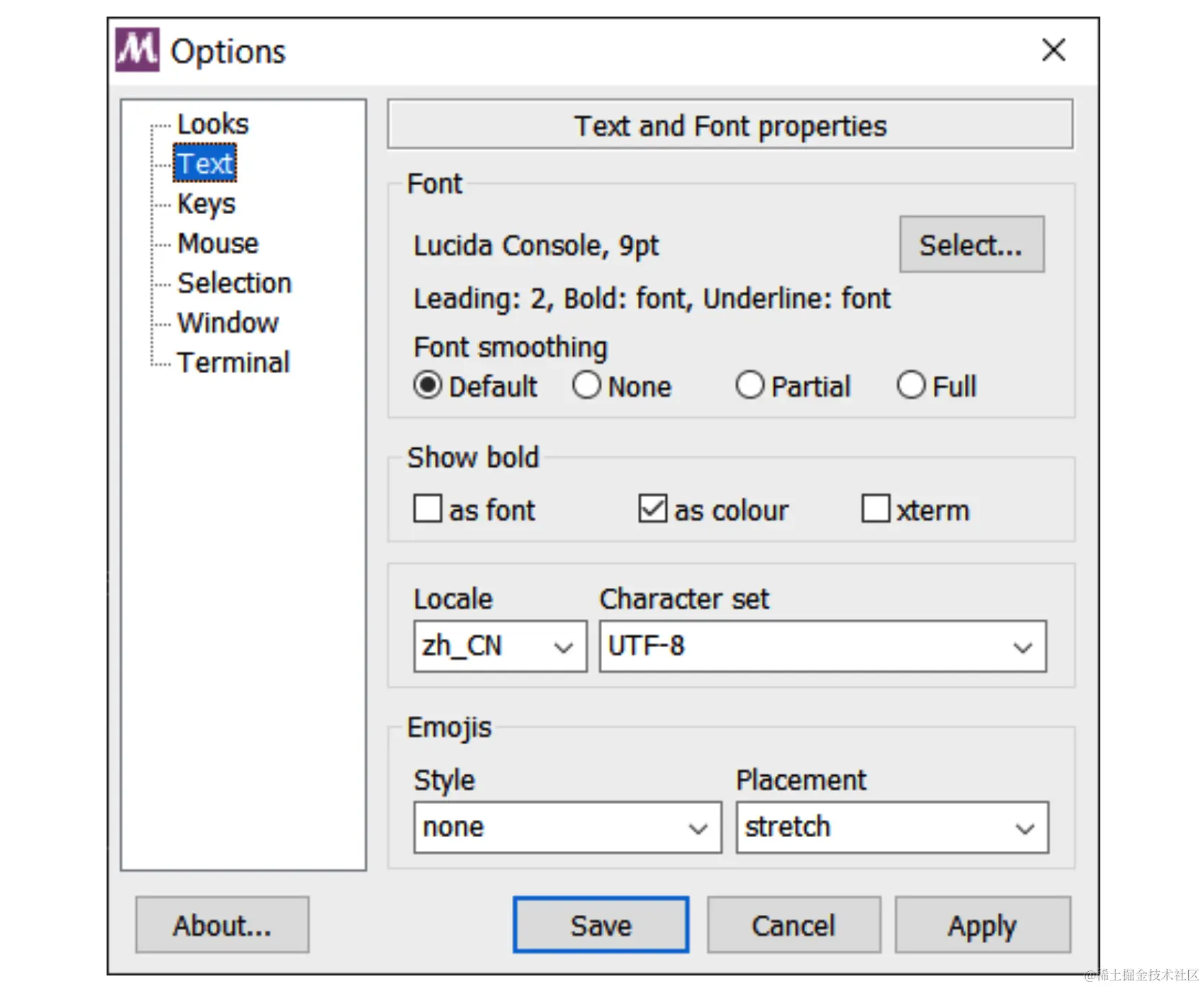Select the Keys category in the tree
Image resolution: width=1204 pixels, height=987 pixels.
[206, 204]
